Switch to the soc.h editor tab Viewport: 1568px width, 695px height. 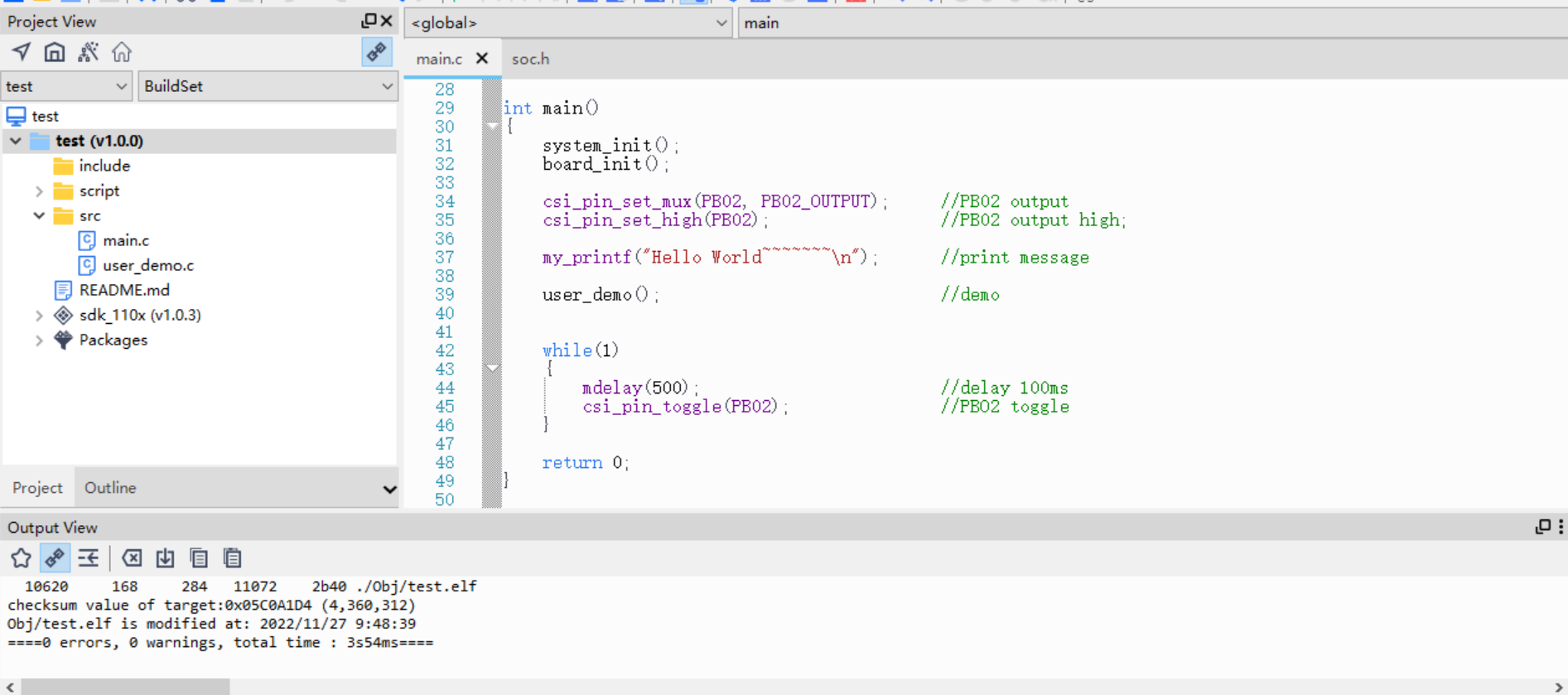click(531, 59)
